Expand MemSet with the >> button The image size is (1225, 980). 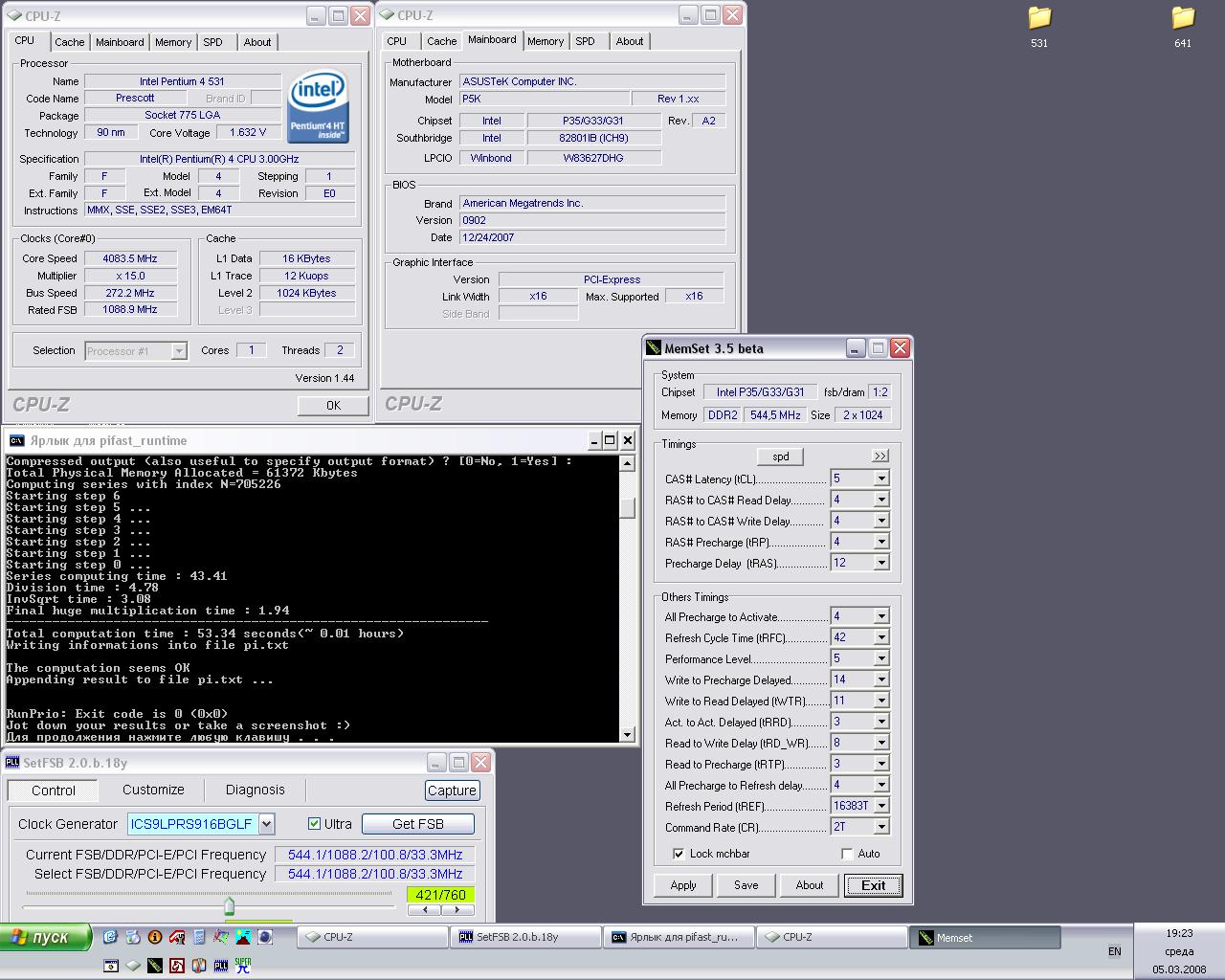coord(880,456)
